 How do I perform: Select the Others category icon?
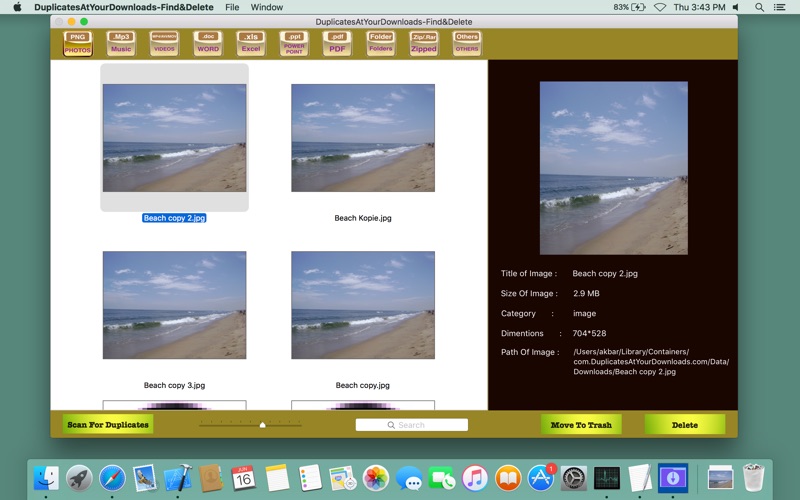[467, 43]
